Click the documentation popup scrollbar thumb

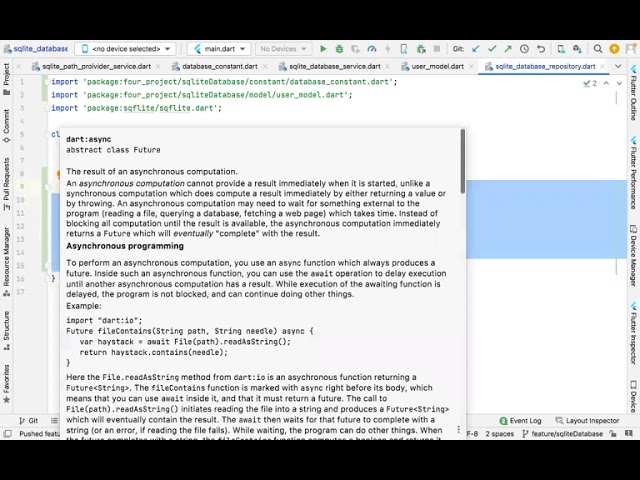(x=463, y=161)
